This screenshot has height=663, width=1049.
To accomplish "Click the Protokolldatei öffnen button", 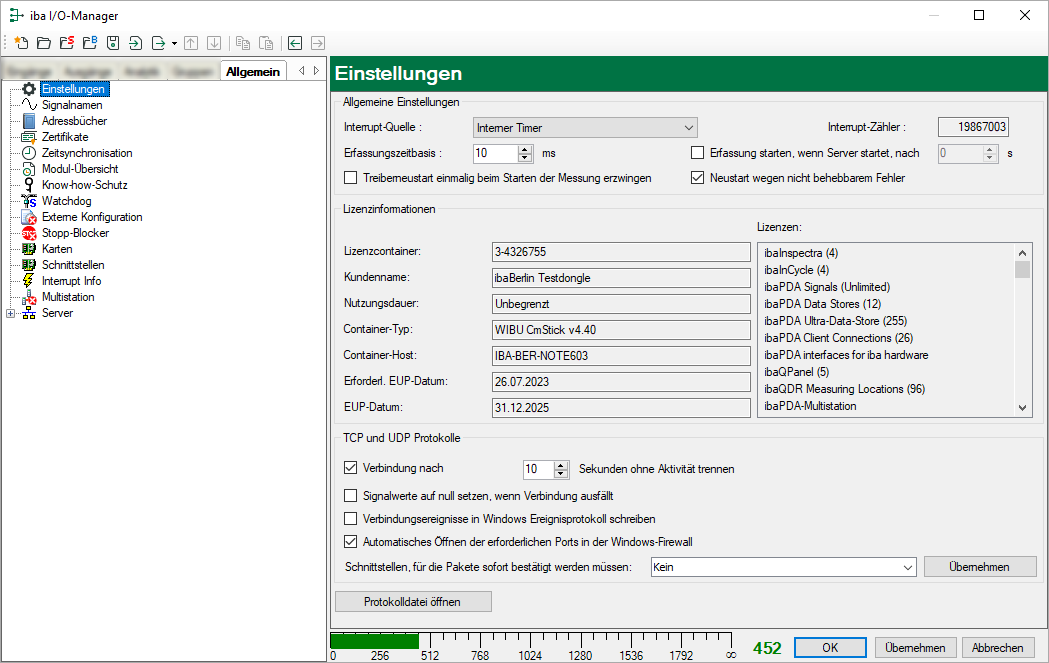I will (x=413, y=601).
